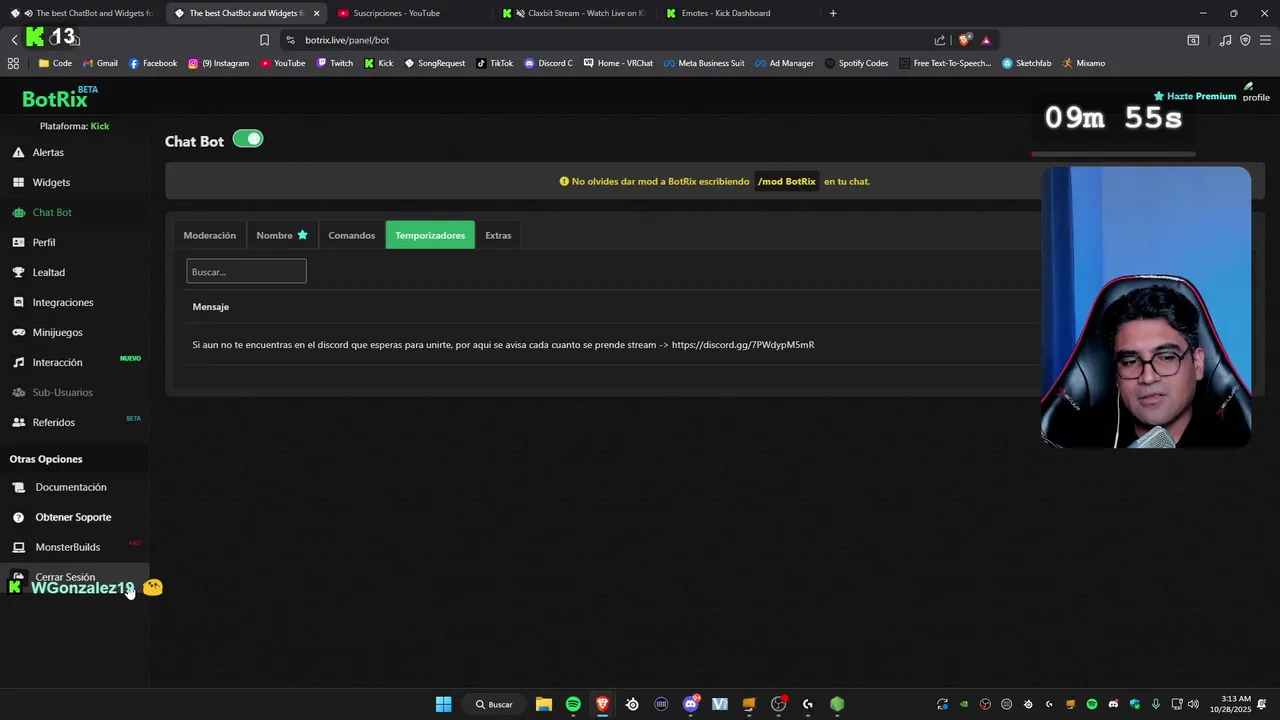1280x720 pixels.
Task: Click the Obtener Soporte question icon
Action: point(18,518)
